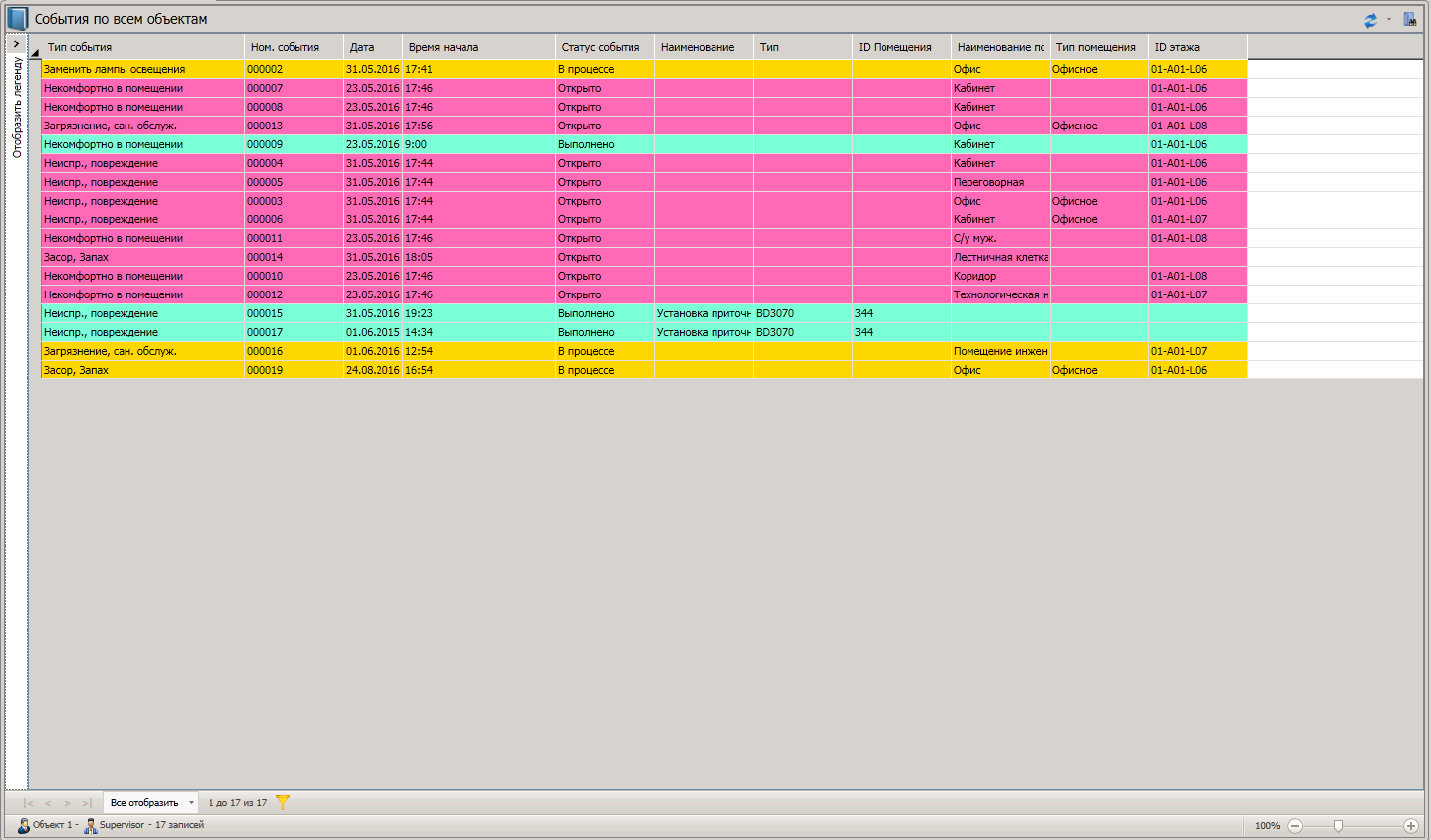
Task: Click floor ID '01-A01-L07' in row 000012
Action: pos(1198,294)
